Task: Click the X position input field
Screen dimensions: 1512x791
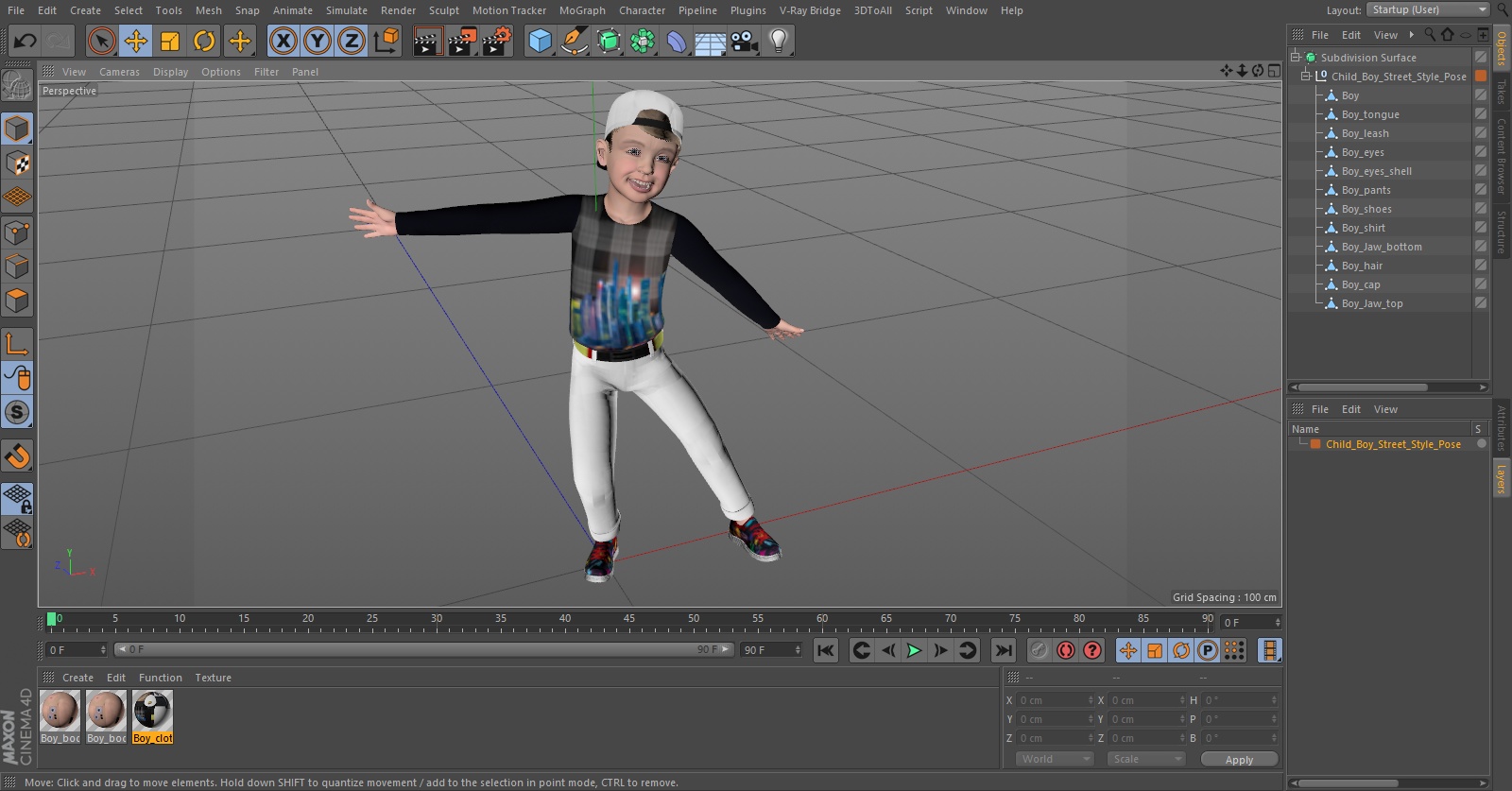Action: pyautogui.click(x=1056, y=700)
